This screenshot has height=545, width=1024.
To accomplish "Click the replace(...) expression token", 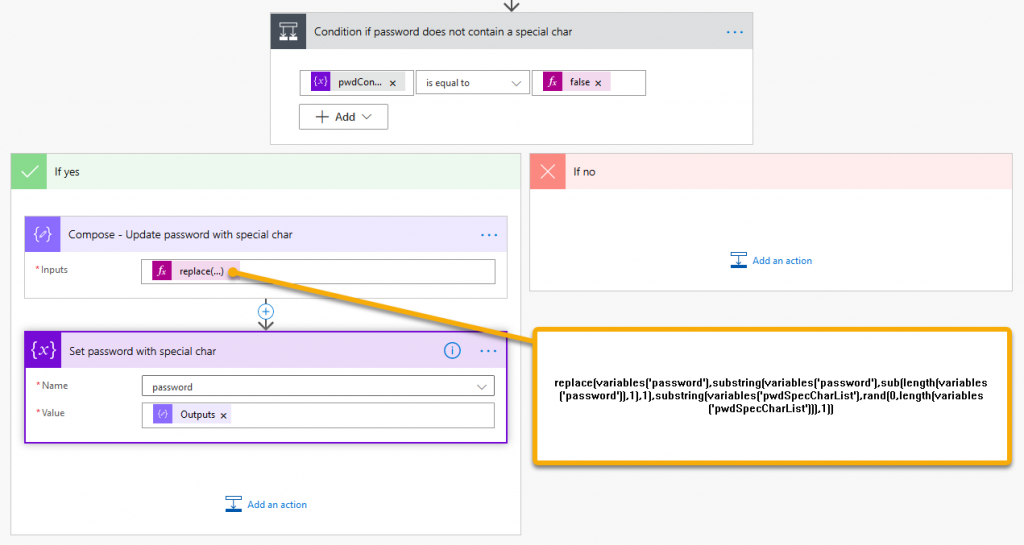I will pyautogui.click(x=200, y=272).
